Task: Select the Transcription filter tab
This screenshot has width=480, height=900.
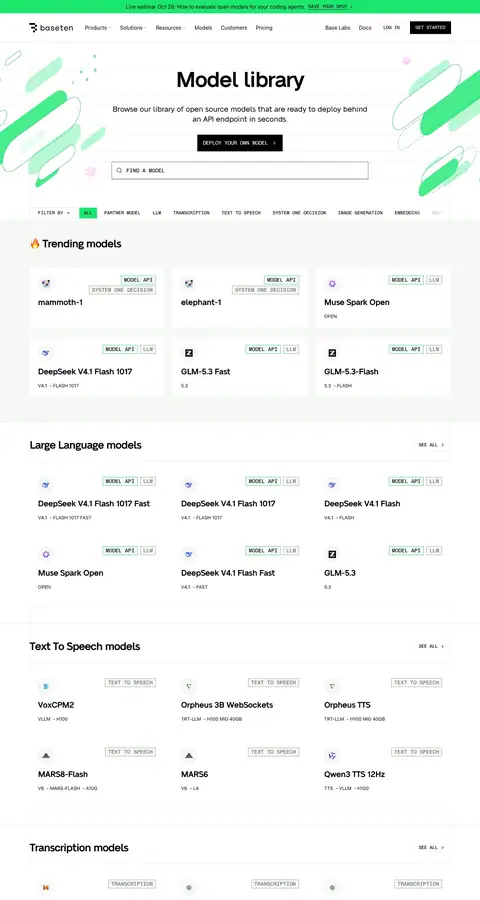Action: 191,213
